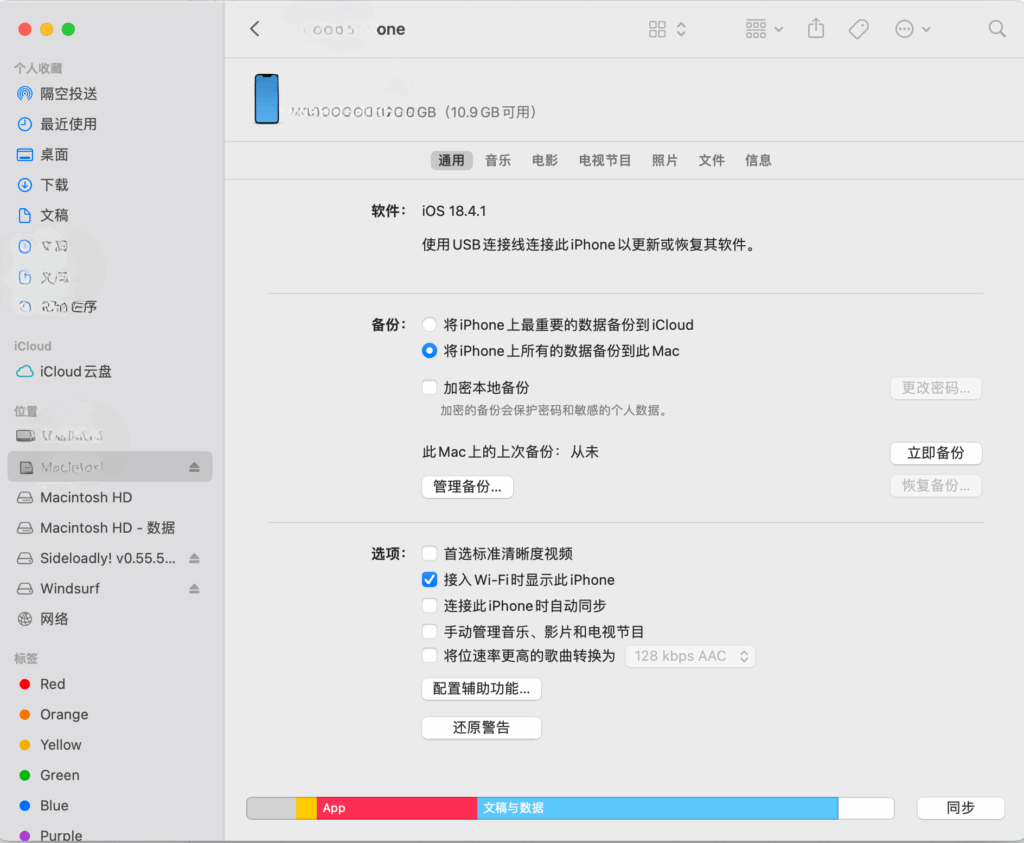
Task: Switch to the 照片 tab
Action: click(x=665, y=161)
